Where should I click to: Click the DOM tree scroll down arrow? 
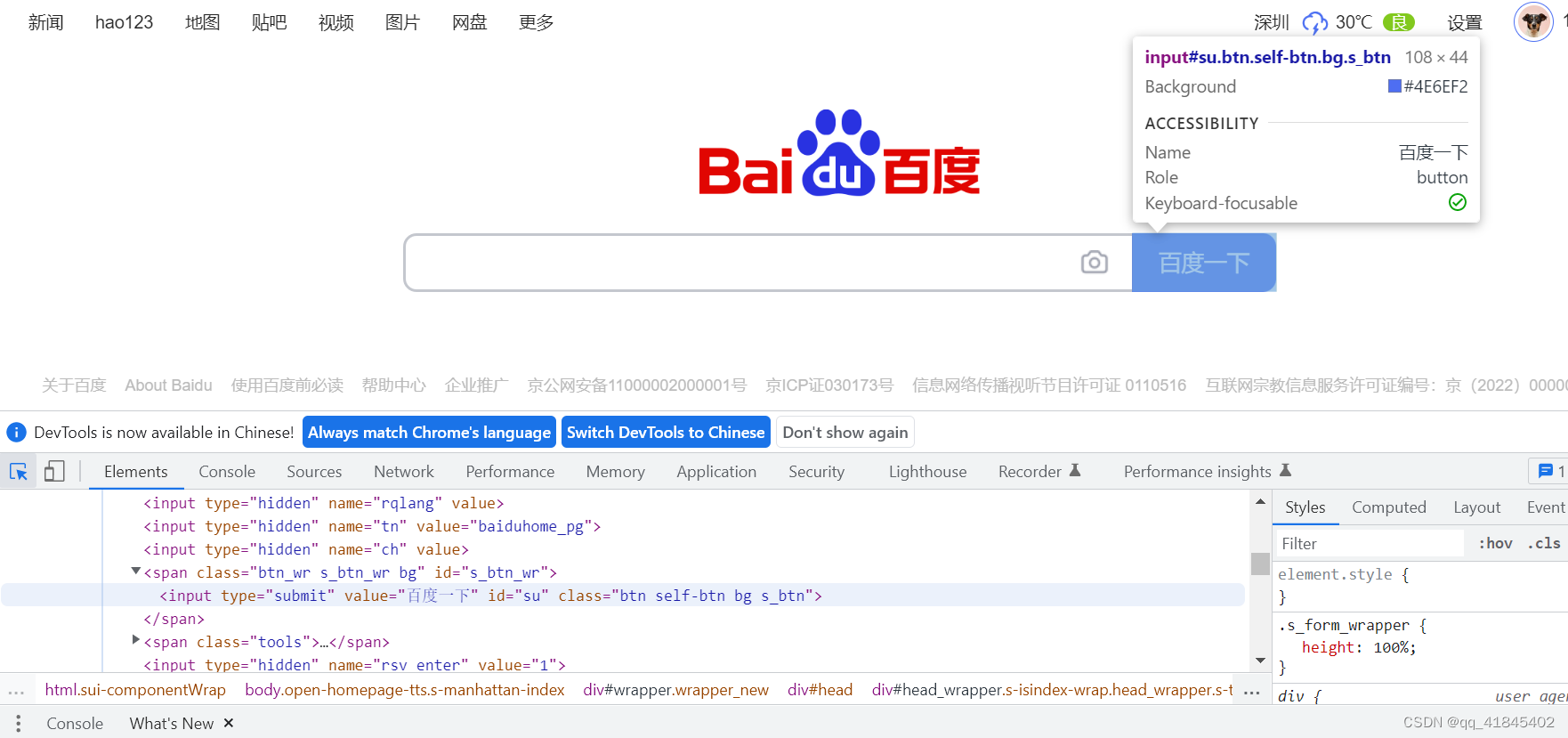(x=1260, y=661)
